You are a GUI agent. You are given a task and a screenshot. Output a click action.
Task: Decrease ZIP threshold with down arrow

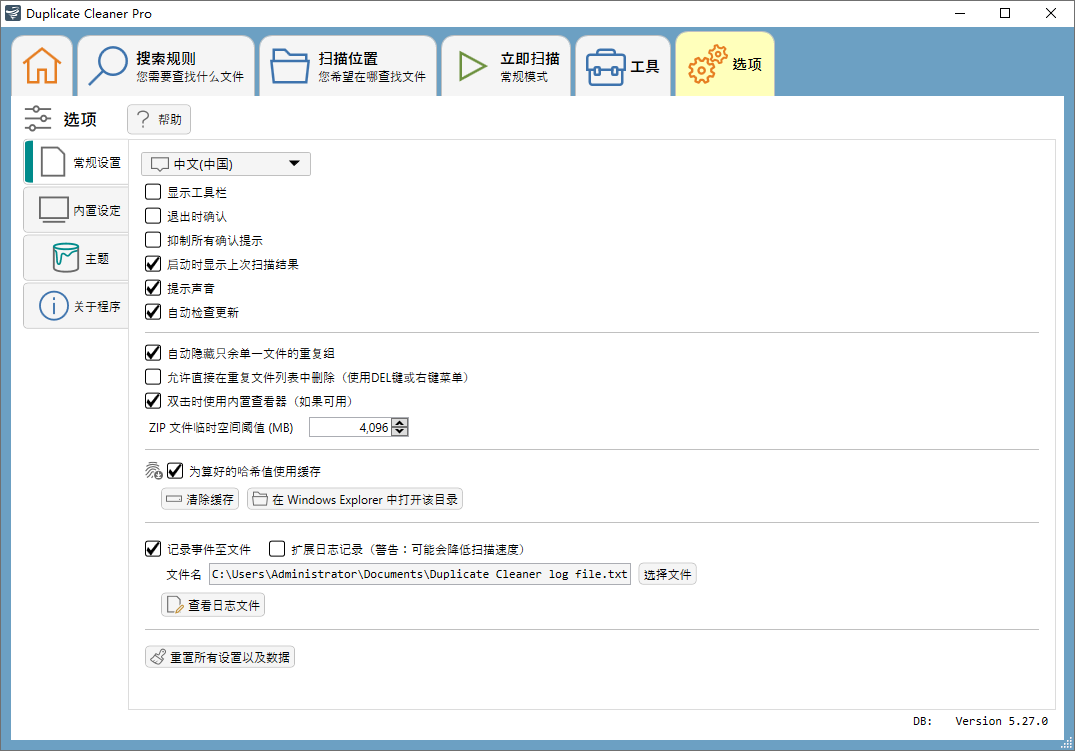399,432
